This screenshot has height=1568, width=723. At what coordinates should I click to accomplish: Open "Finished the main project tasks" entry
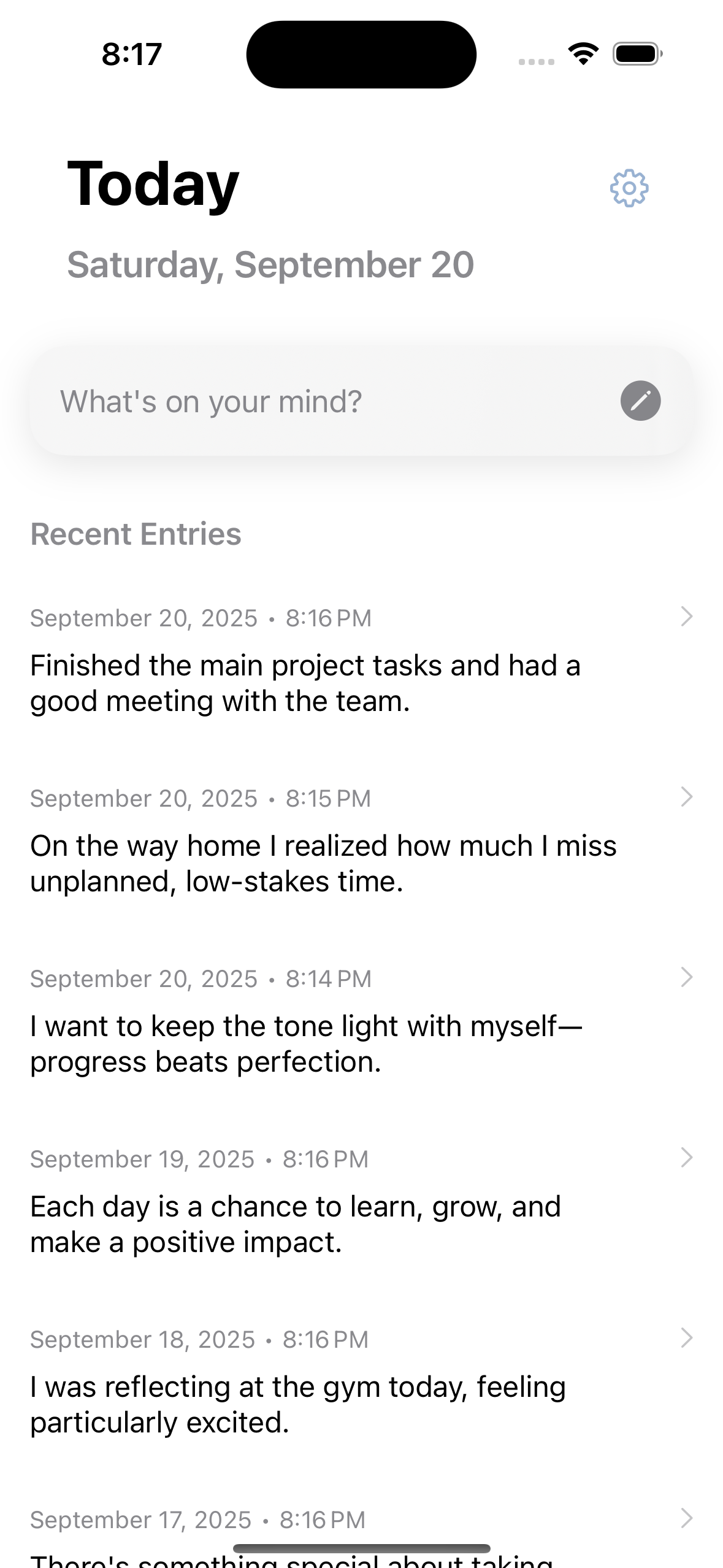[305, 683]
